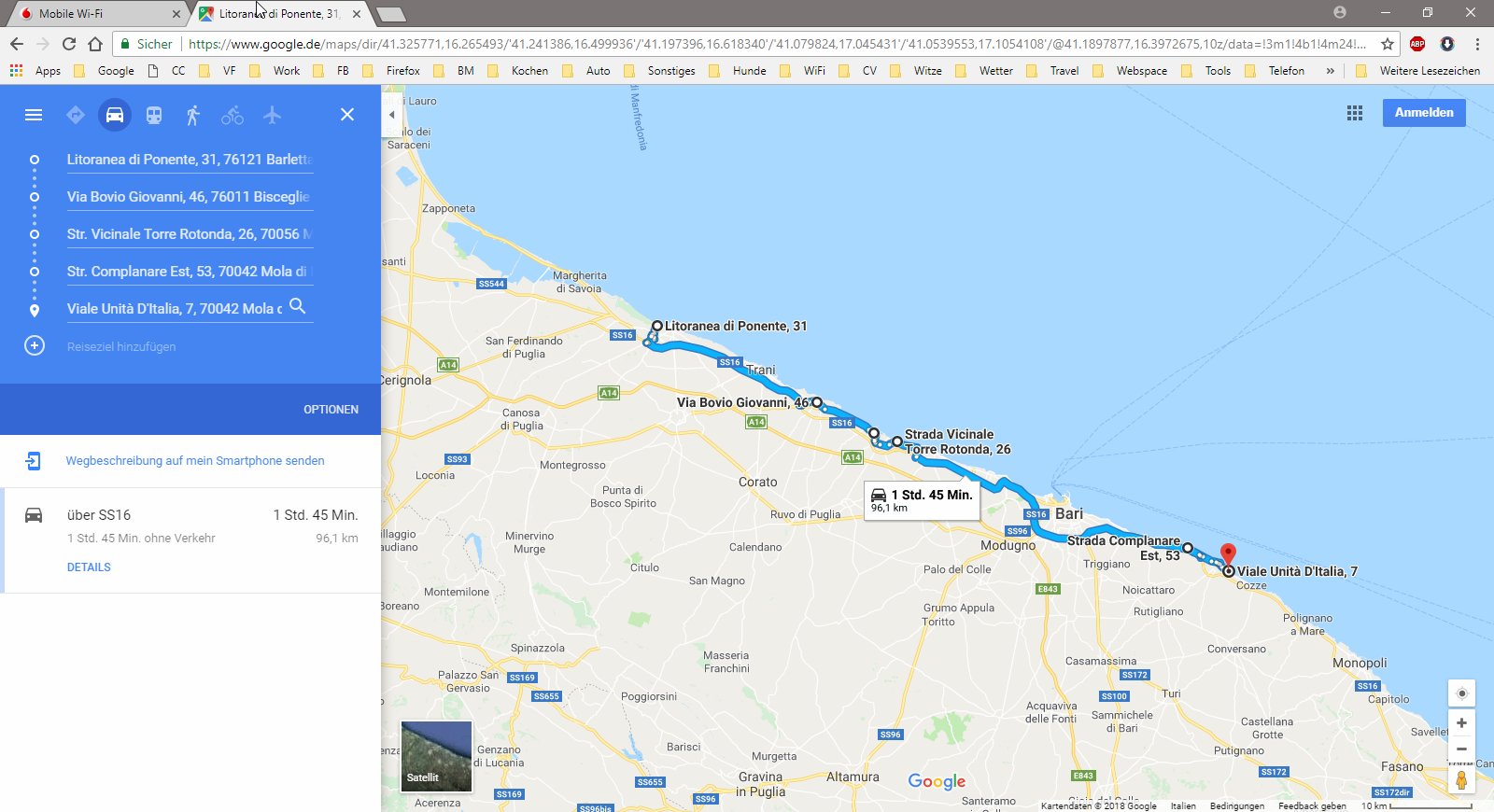Image resolution: width=1494 pixels, height=812 pixels.
Task: Open the Travel bookmarks folder
Action: coord(1052,71)
